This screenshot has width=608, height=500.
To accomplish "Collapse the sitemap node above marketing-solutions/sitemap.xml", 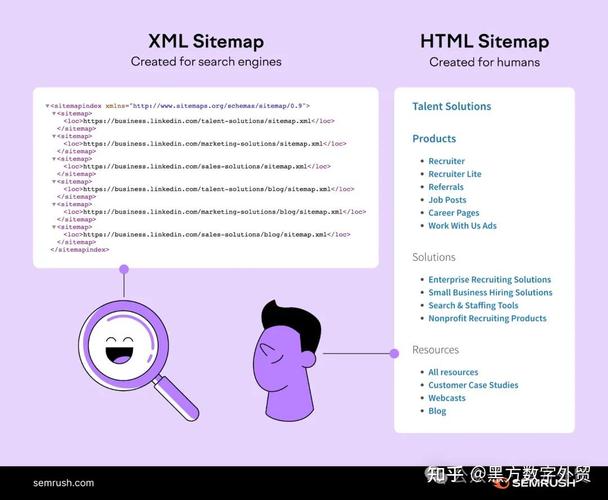I will click(x=54, y=136).
